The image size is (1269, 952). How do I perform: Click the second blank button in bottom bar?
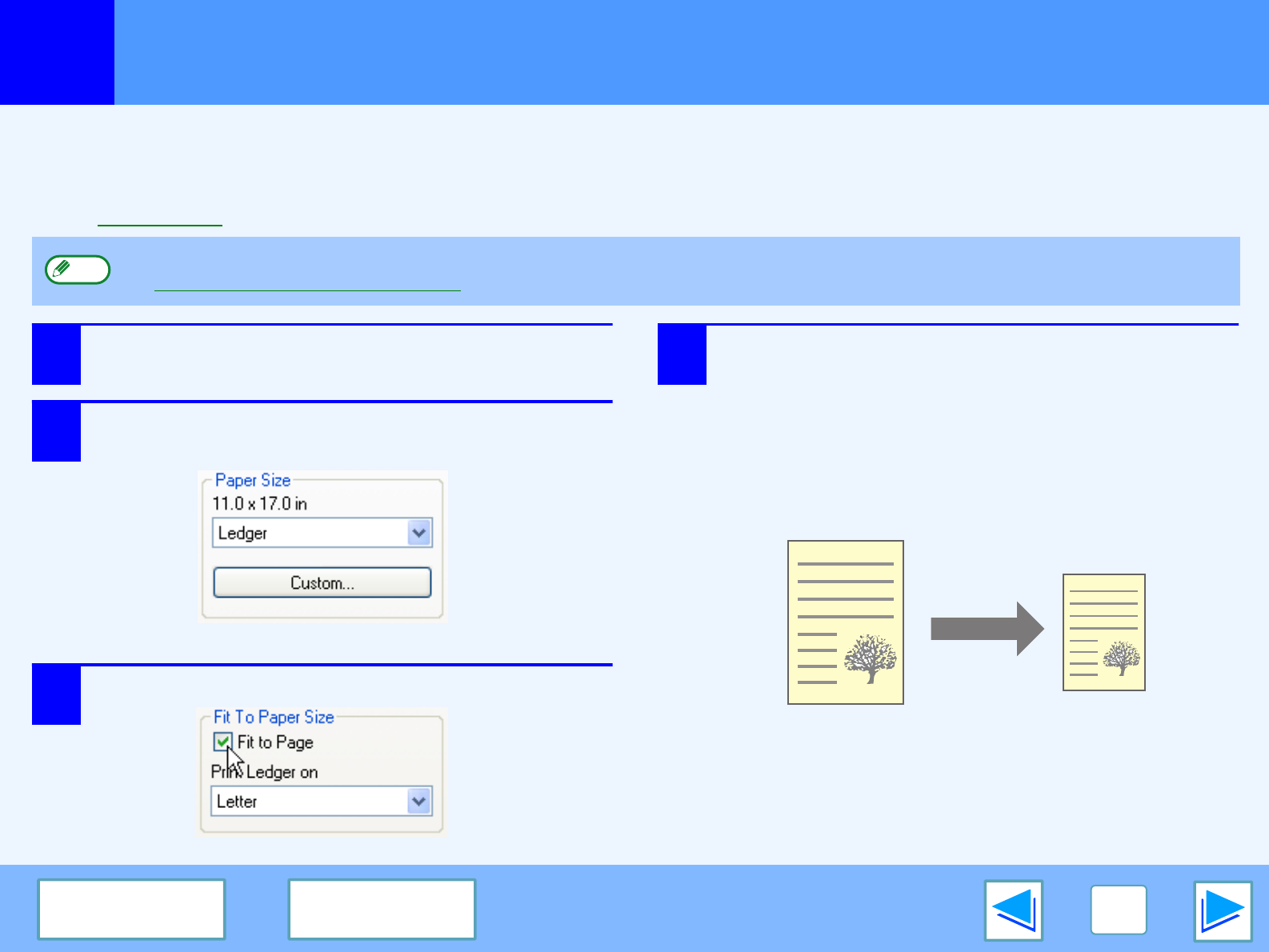click(x=382, y=909)
